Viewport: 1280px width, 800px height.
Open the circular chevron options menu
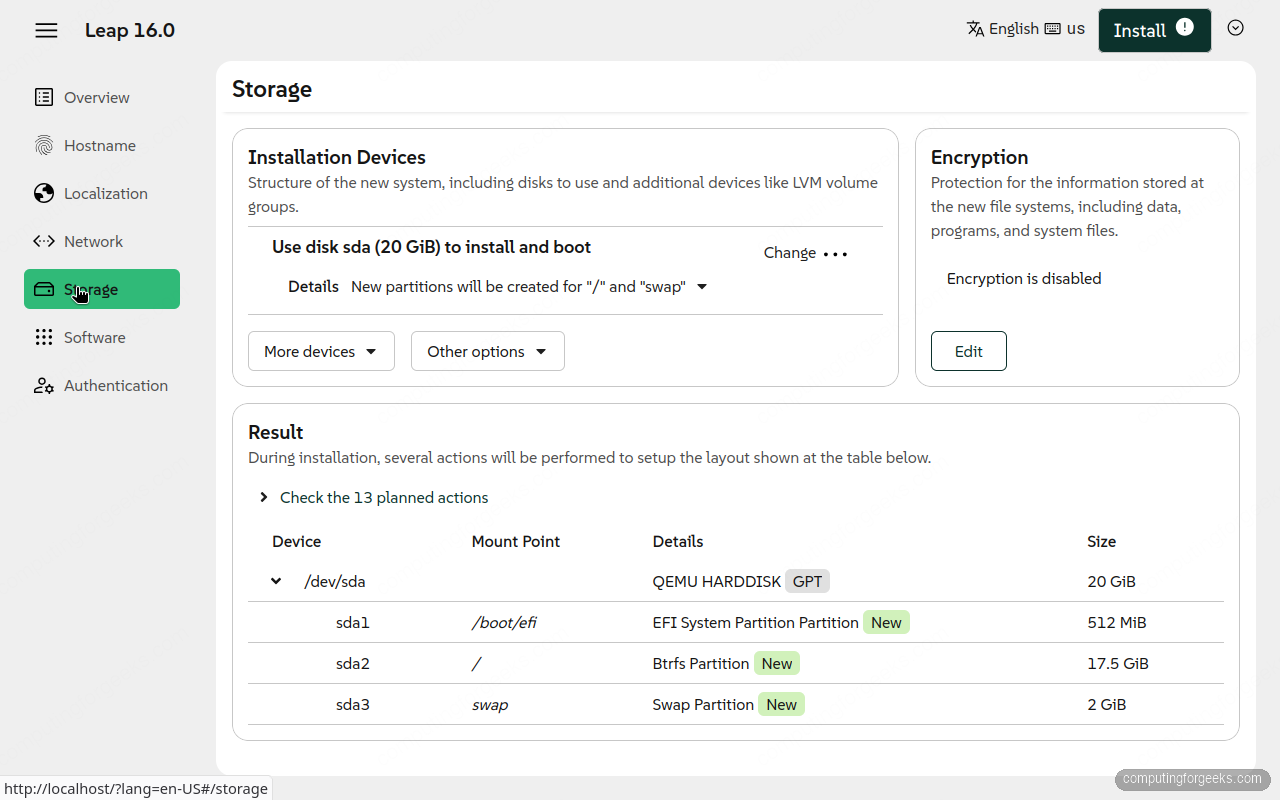tap(1236, 28)
